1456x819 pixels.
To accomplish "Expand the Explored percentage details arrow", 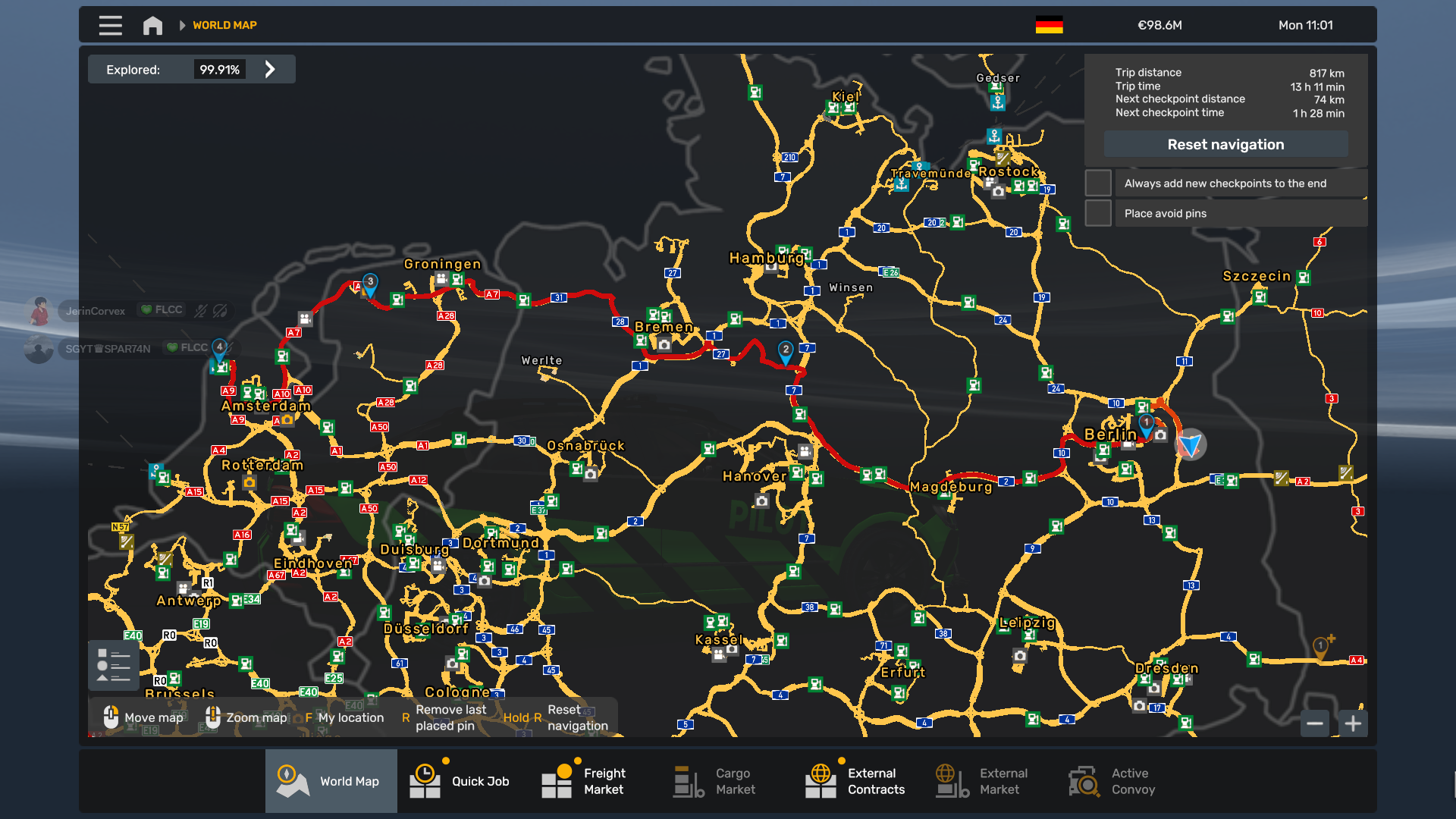I will point(270,70).
